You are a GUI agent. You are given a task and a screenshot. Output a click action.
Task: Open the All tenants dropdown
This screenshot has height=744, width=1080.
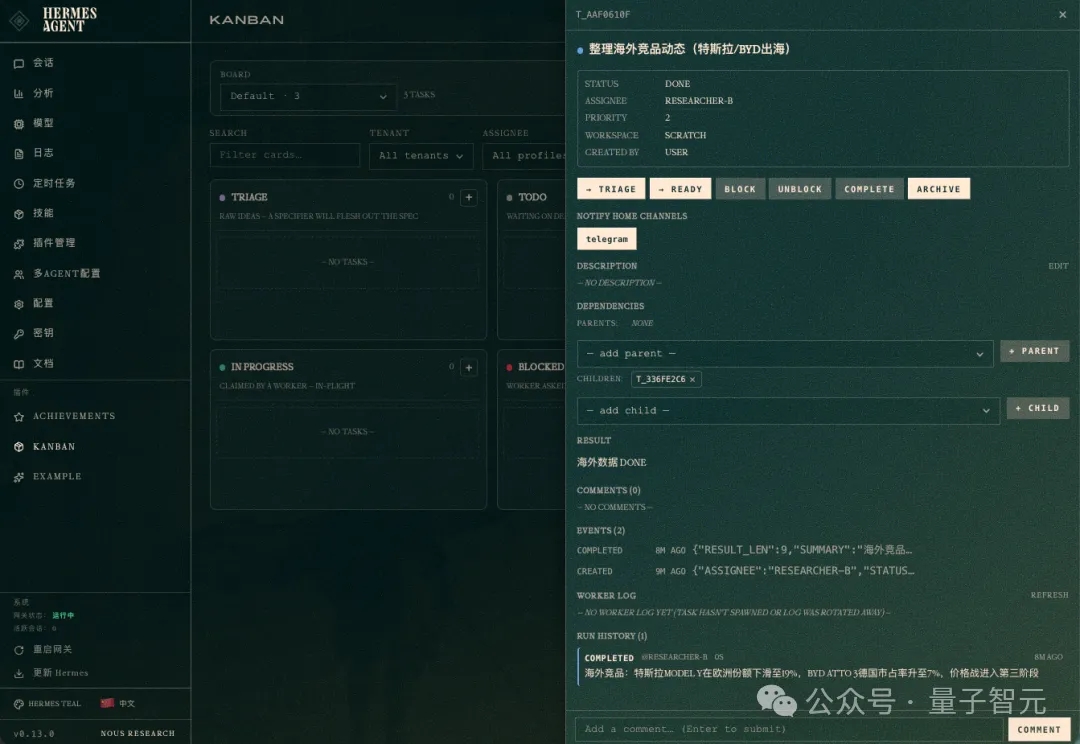tap(421, 156)
